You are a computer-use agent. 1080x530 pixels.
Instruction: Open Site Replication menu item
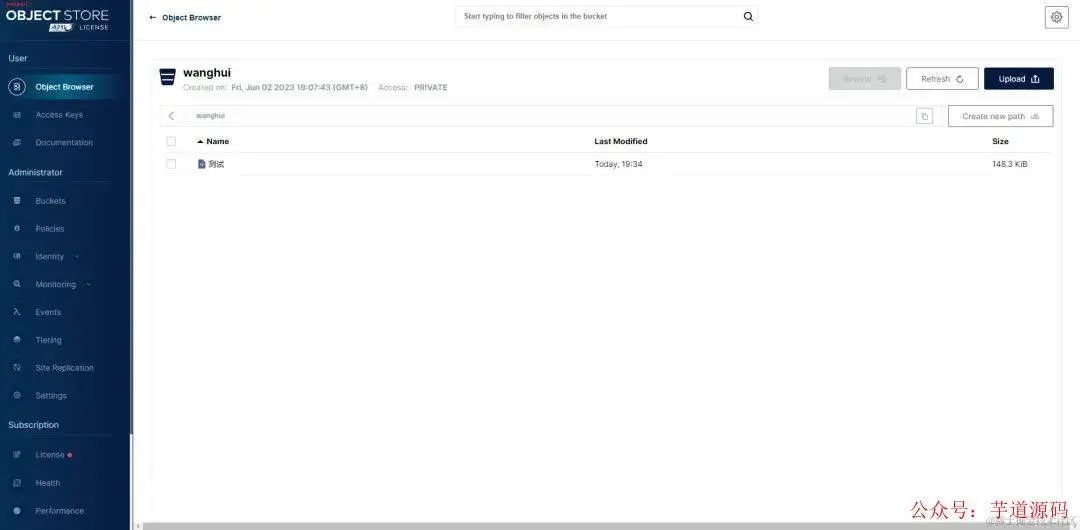(x=65, y=368)
